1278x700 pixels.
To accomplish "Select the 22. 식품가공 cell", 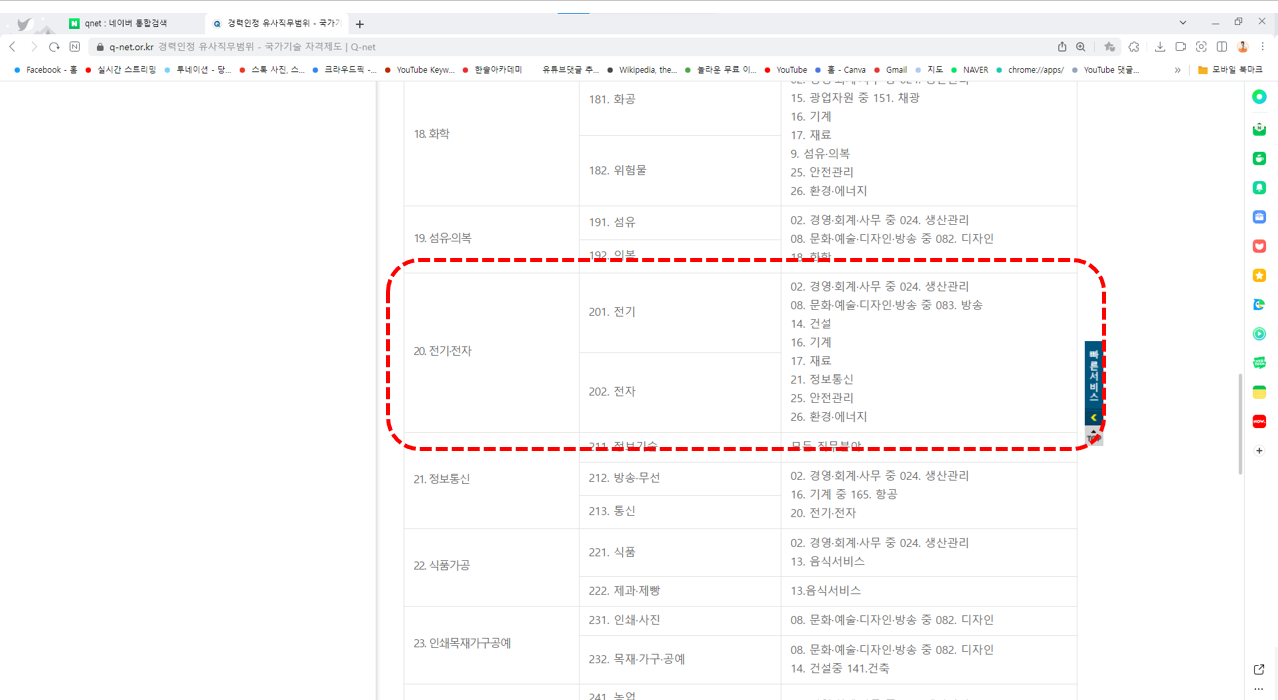I will click(x=491, y=566).
